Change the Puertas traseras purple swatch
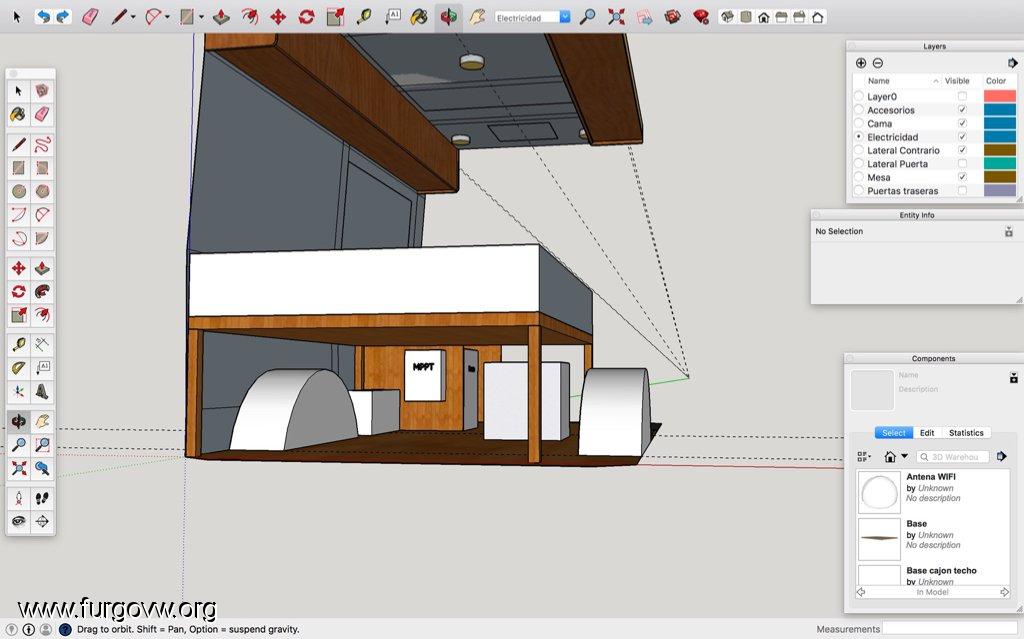Viewport: 1024px width, 639px height. coord(1000,191)
